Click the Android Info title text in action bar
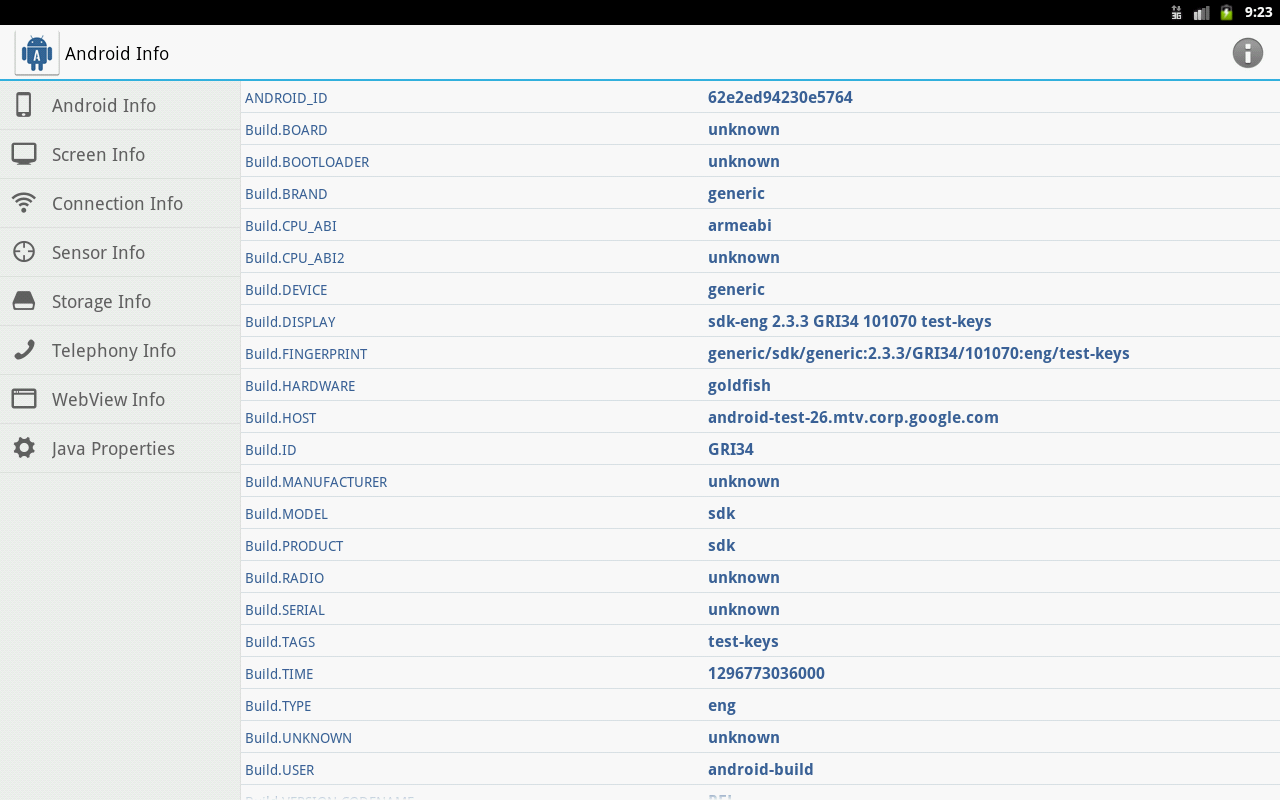This screenshot has height=800, width=1280. coord(117,53)
